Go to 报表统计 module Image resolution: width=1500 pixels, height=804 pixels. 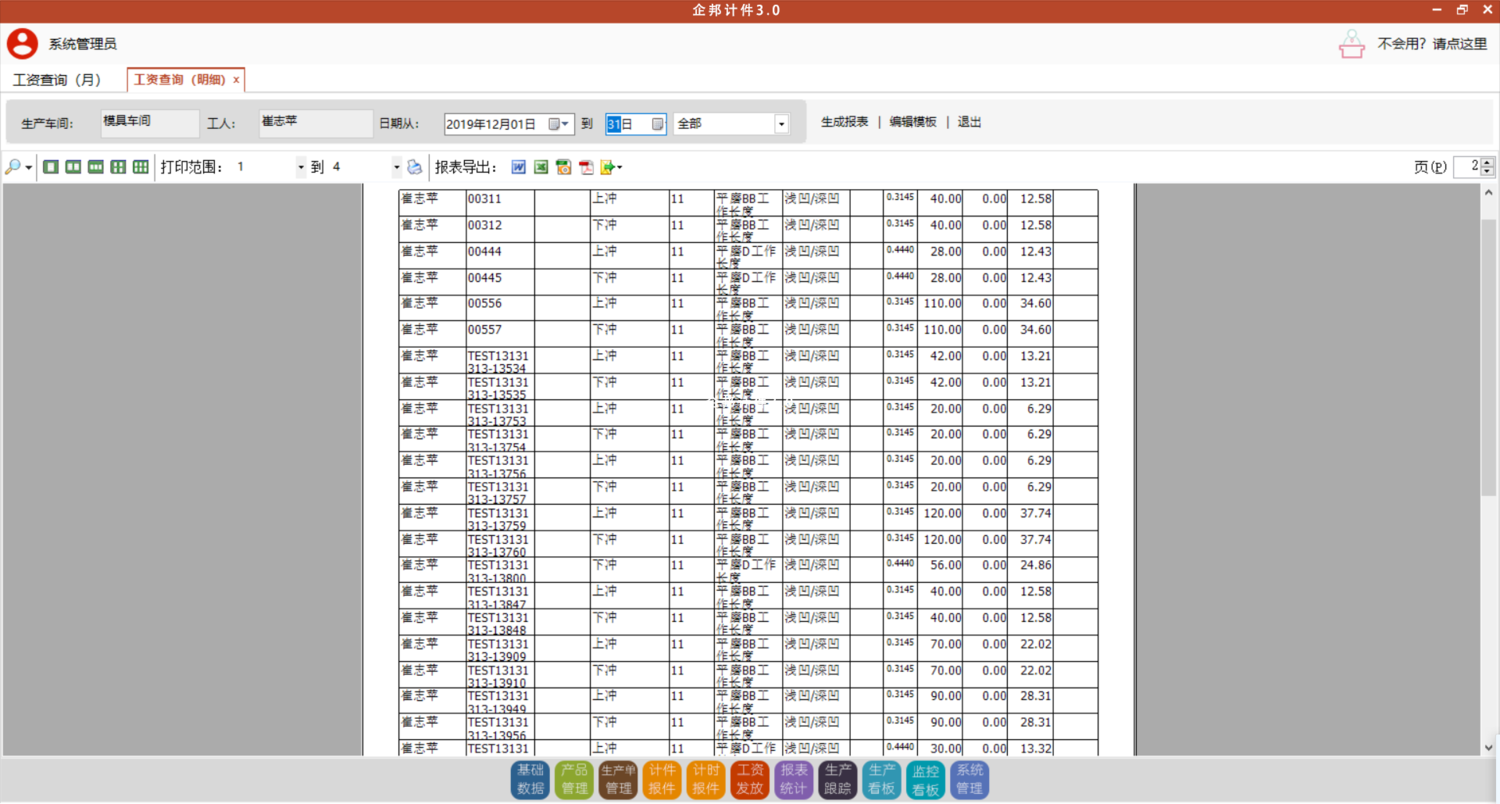(x=793, y=779)
